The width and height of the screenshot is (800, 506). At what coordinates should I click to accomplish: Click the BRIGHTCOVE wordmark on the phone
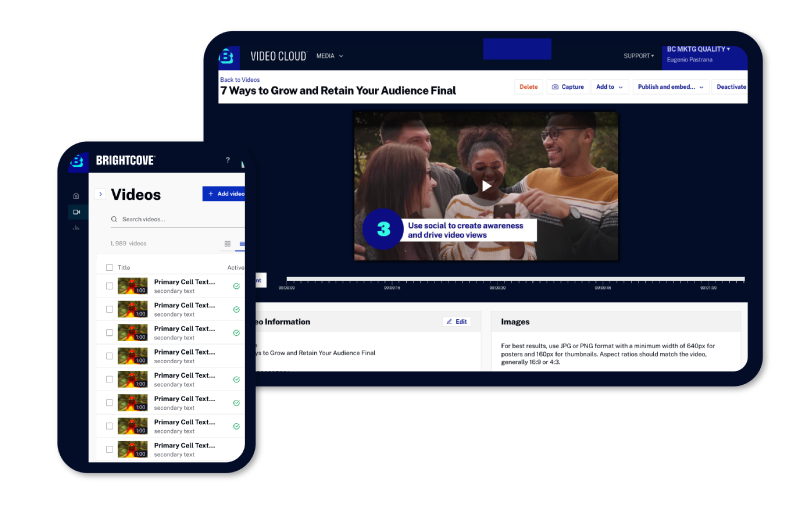click(126, 161)
